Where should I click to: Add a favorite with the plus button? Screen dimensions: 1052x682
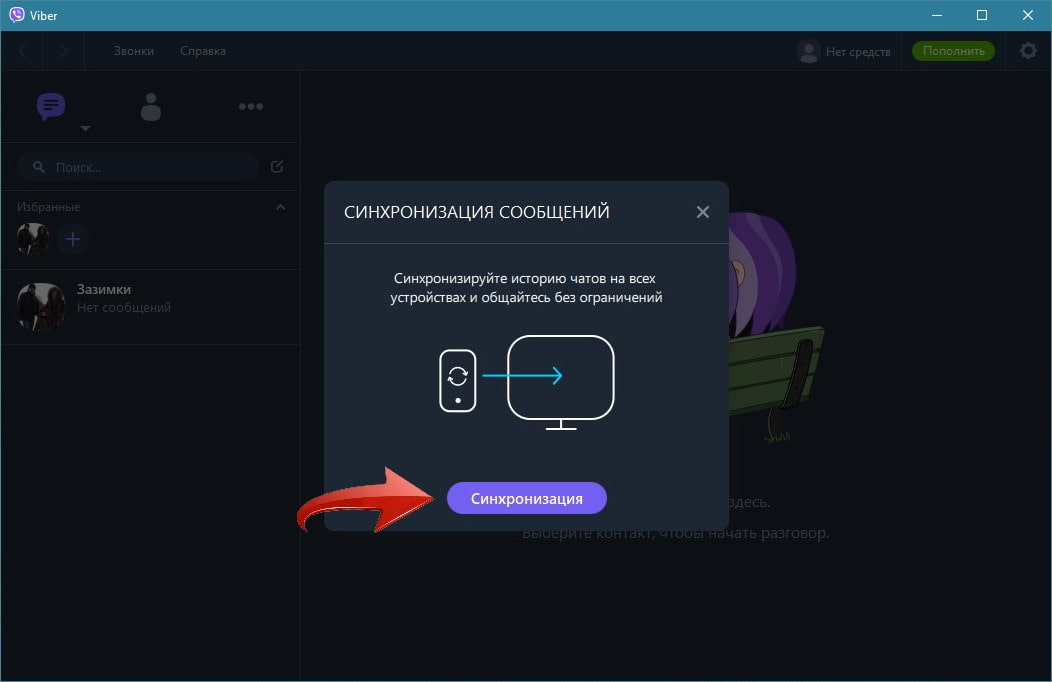pyautogui.click(x=73, y=239)
